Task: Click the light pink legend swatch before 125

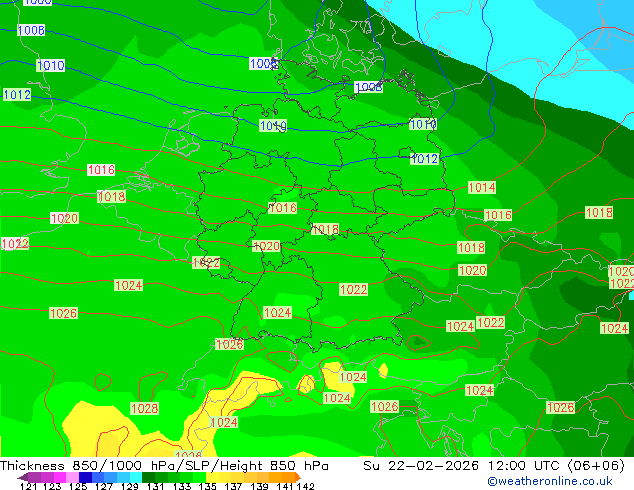Action: pos(72,477)
